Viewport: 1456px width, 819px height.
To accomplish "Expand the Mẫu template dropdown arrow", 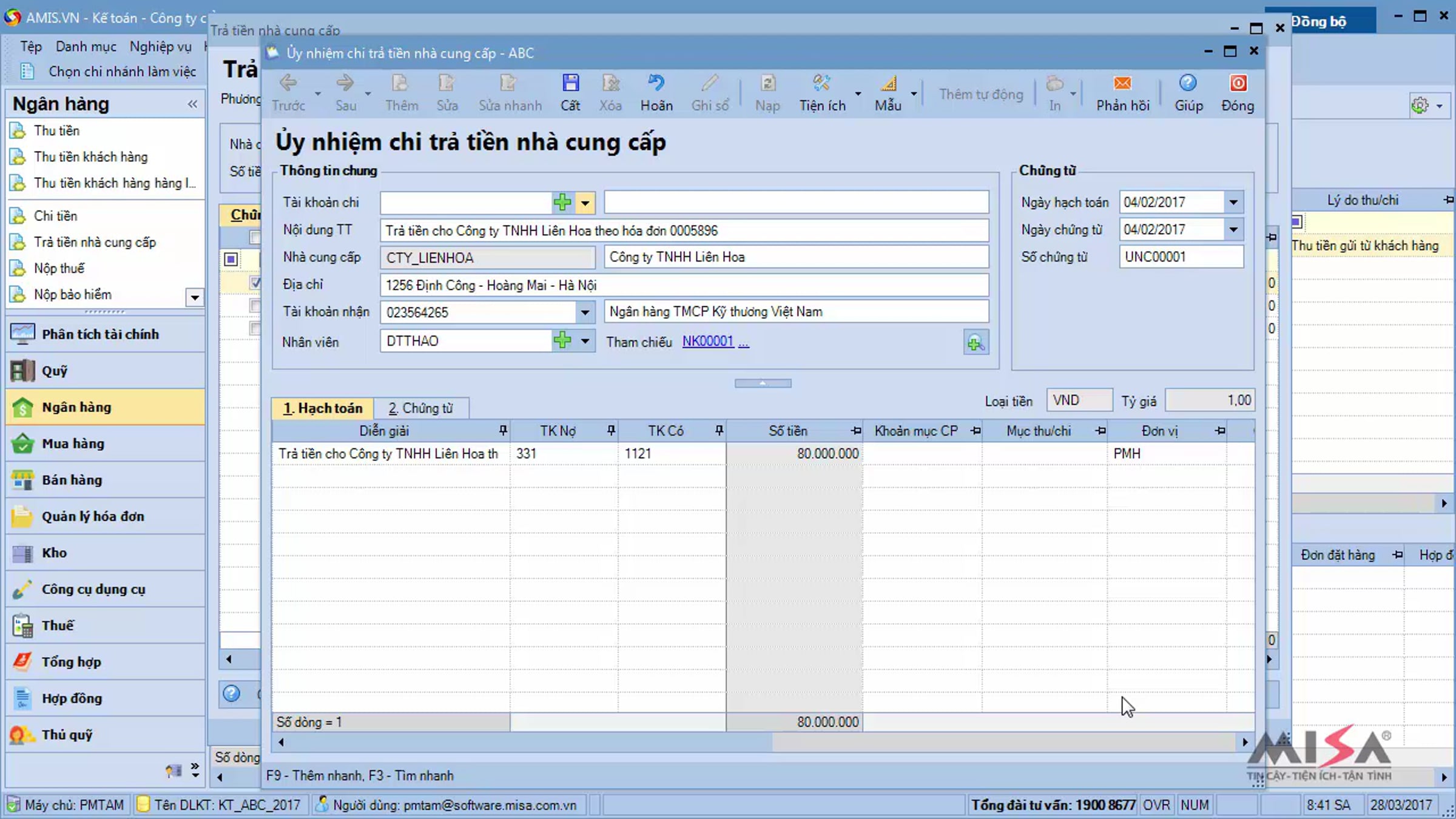I will click(x=914, y=93).
